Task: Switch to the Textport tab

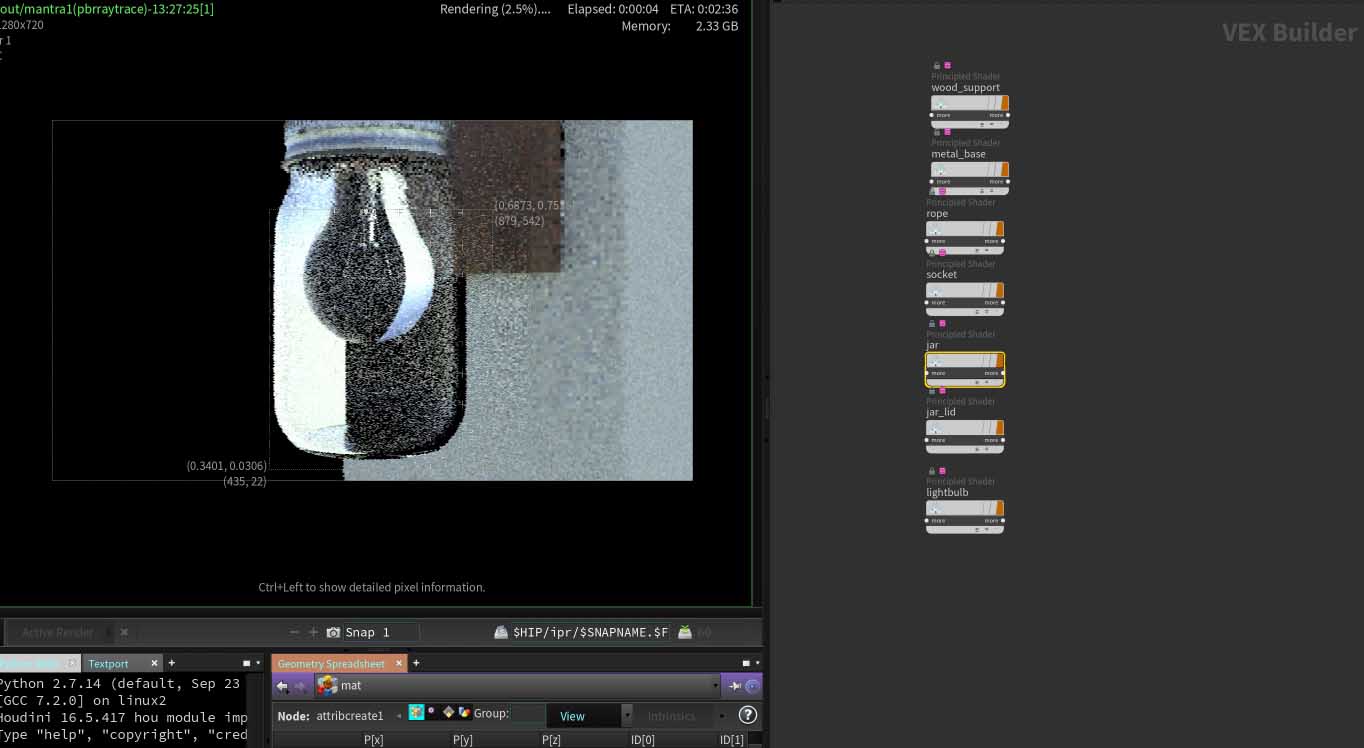Action: click(108, 663)
